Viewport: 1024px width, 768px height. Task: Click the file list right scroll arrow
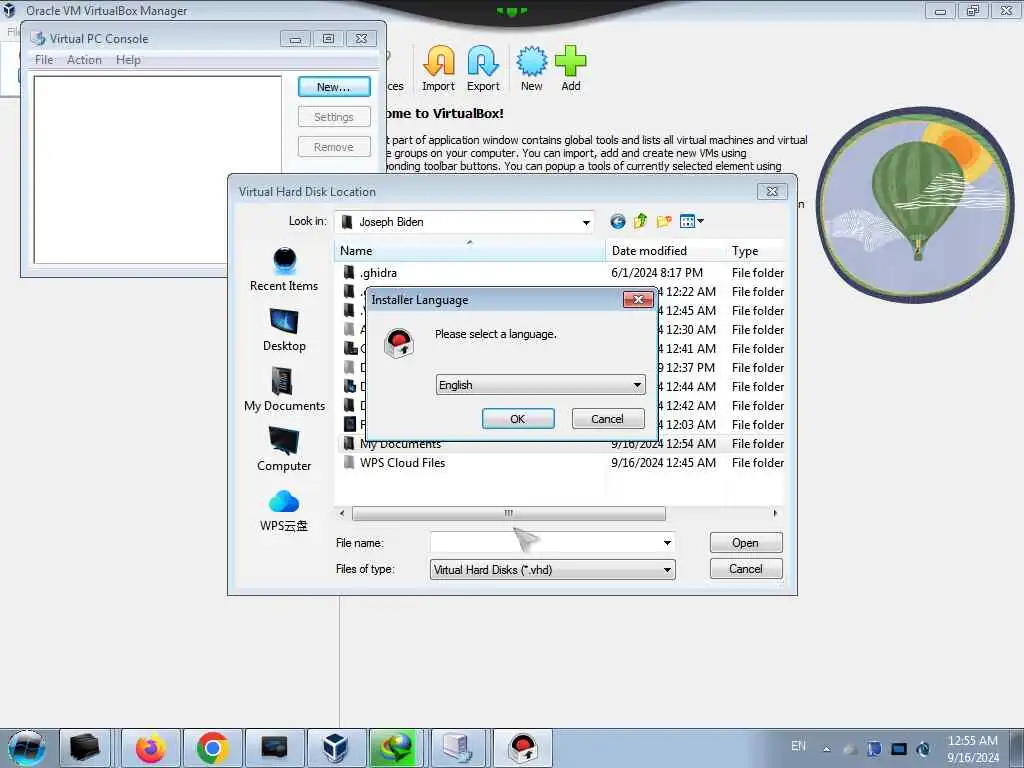click(775, 513)
